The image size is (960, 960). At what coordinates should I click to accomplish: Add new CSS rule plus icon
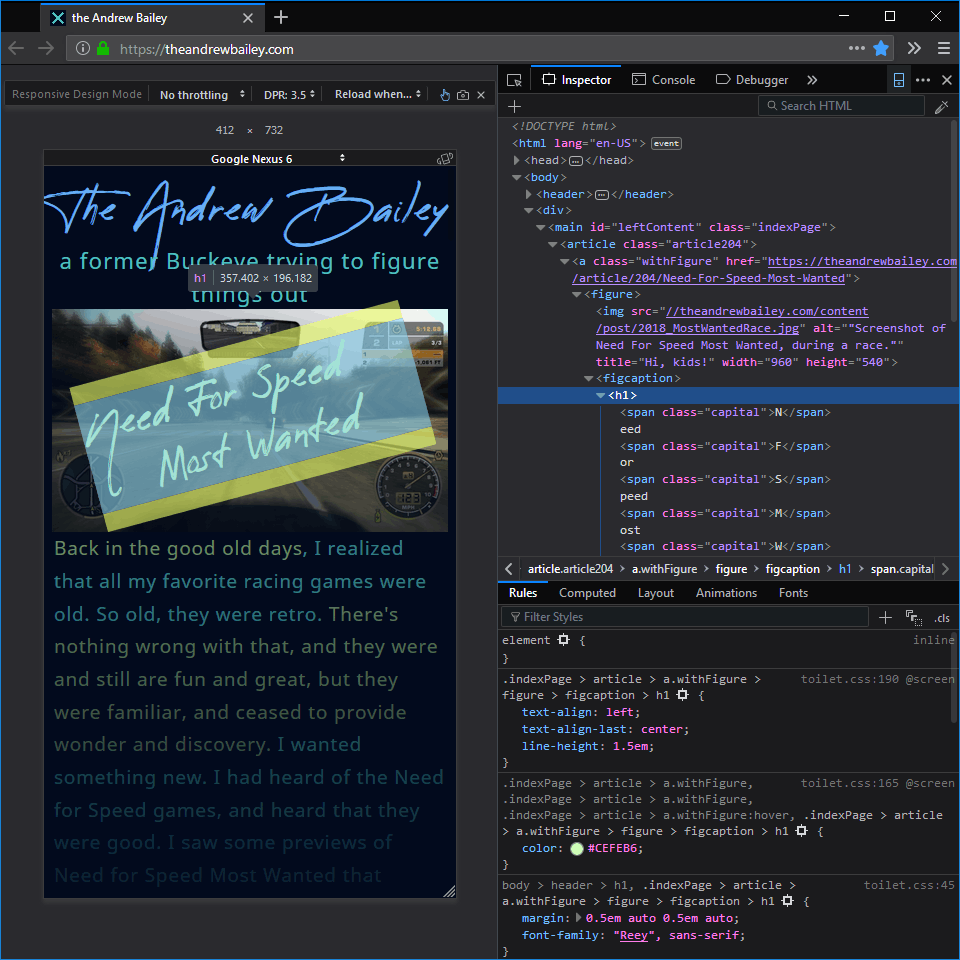(885, 617)
